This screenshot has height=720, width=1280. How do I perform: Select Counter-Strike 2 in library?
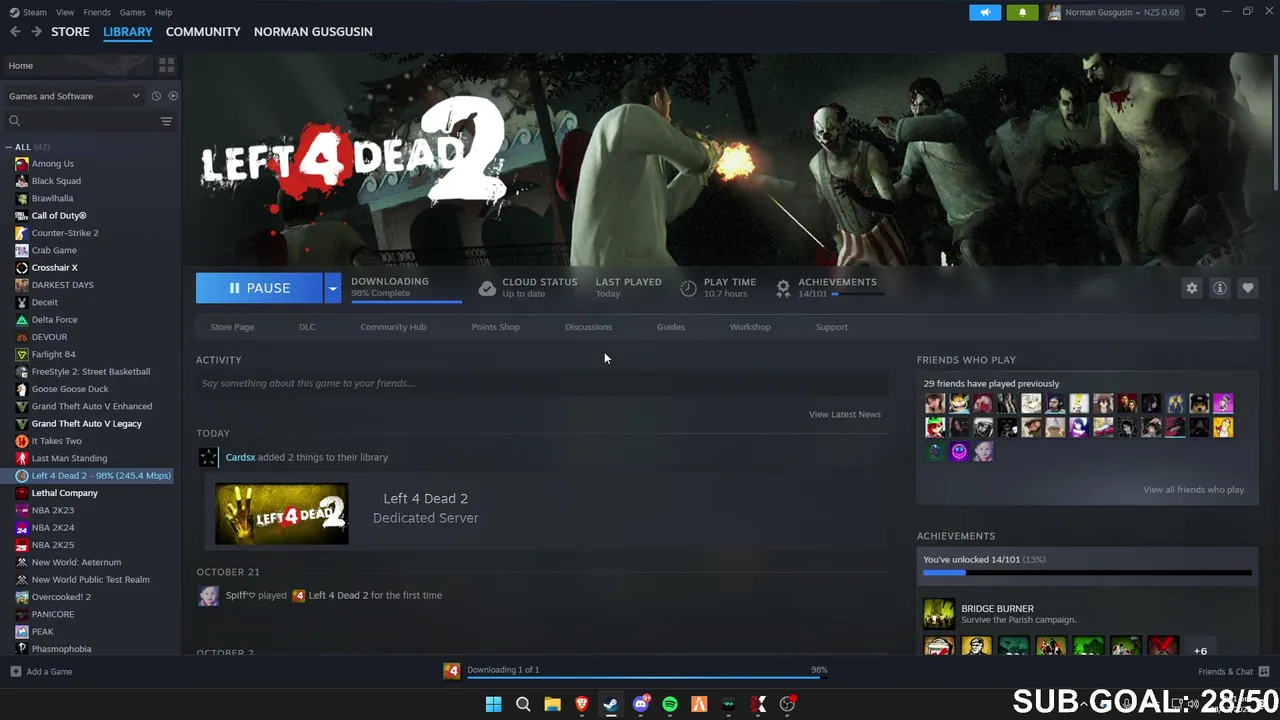[65, 233]
